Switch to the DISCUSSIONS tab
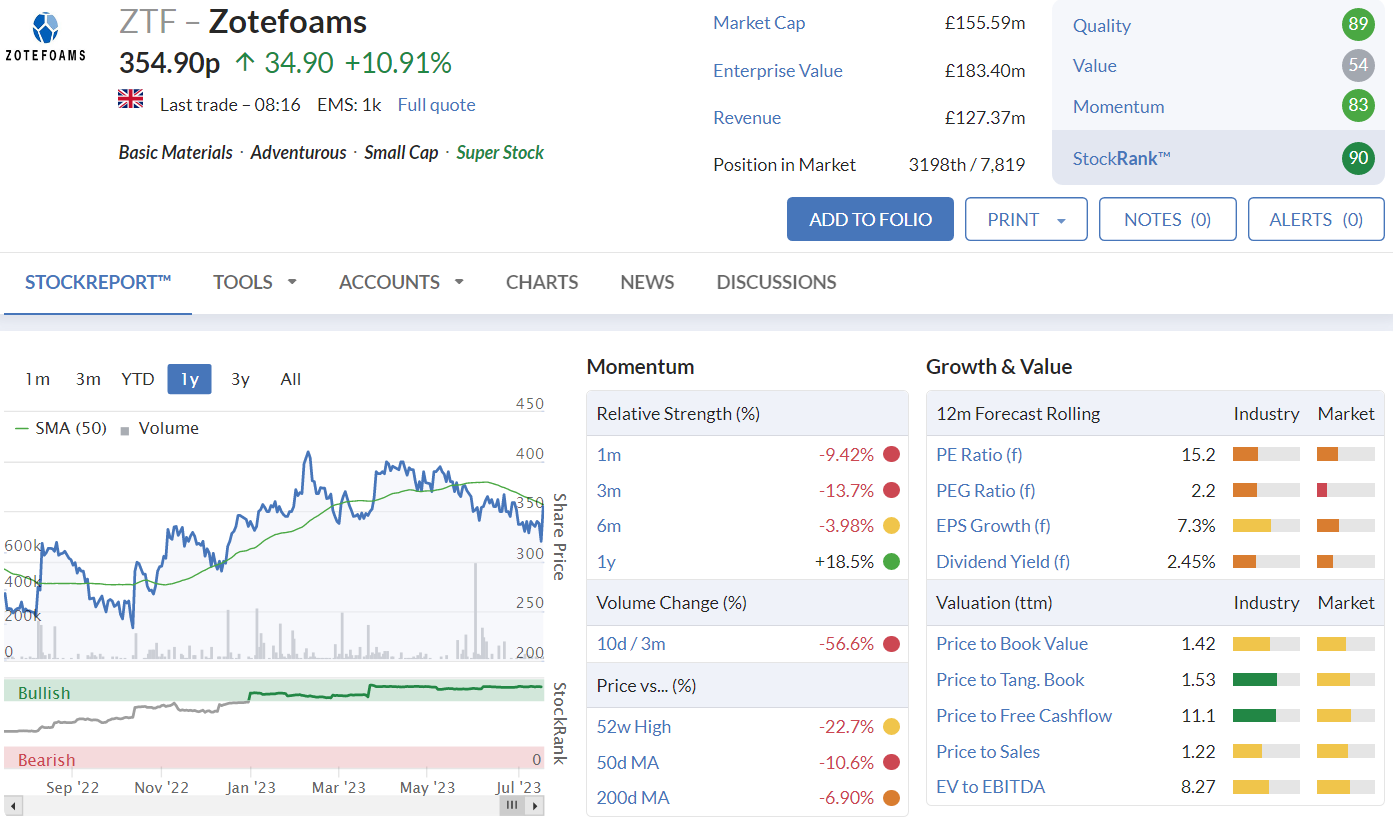Viewport: 1393px width, 827px height. [x=776, y=282]
